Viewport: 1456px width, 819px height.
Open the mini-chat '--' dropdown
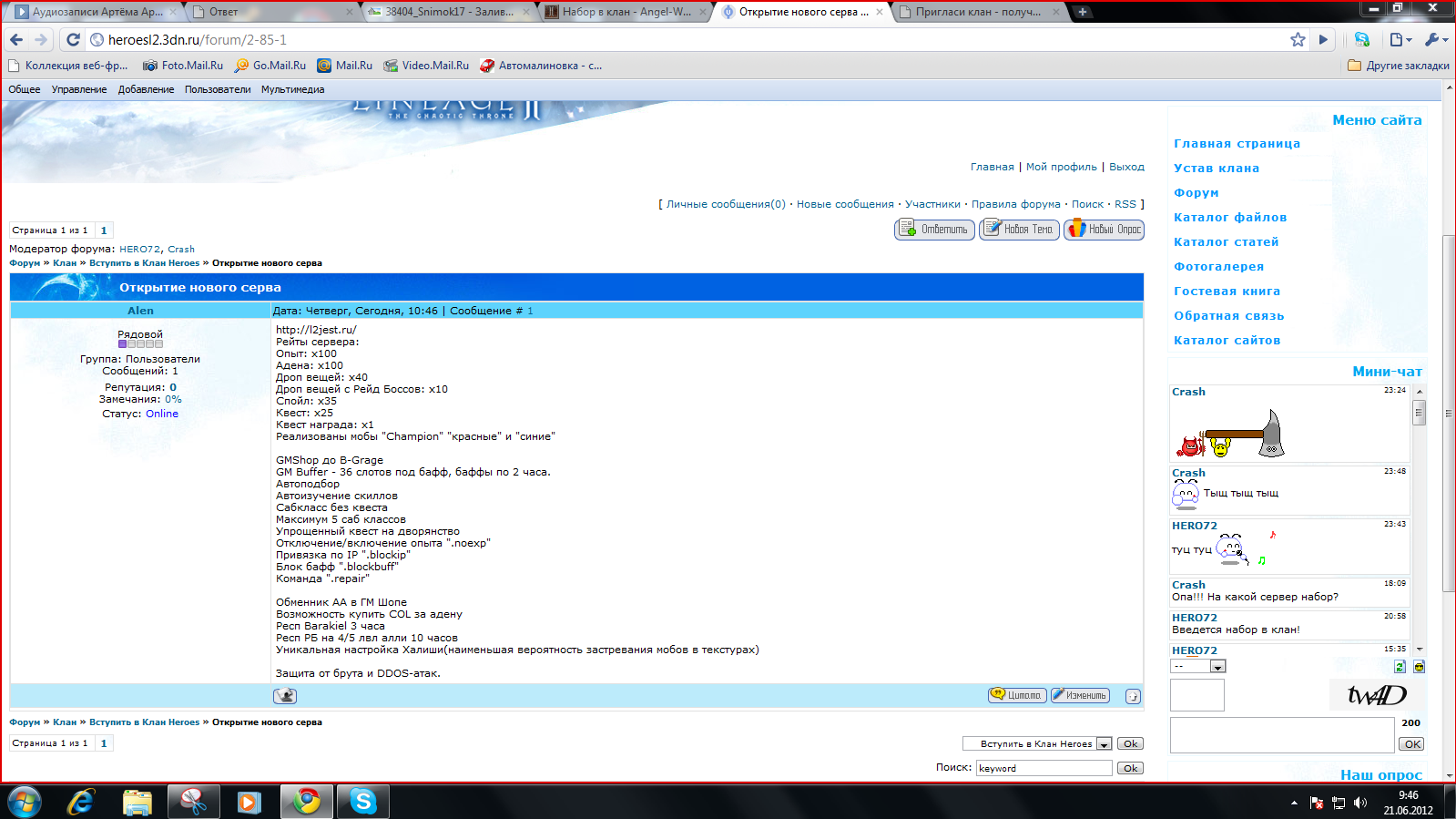click(1198, 666)
